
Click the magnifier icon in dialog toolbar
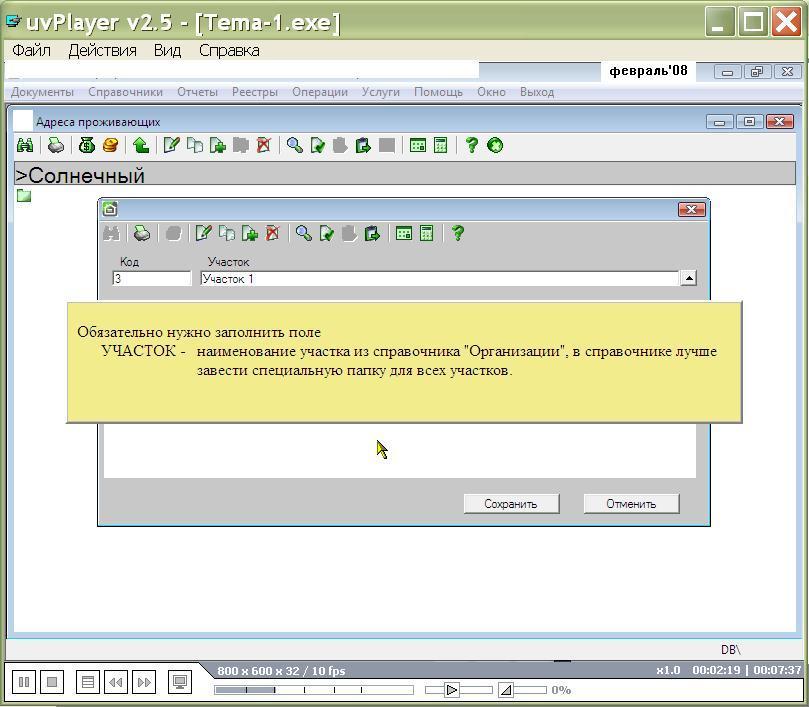tap(303, 234)
